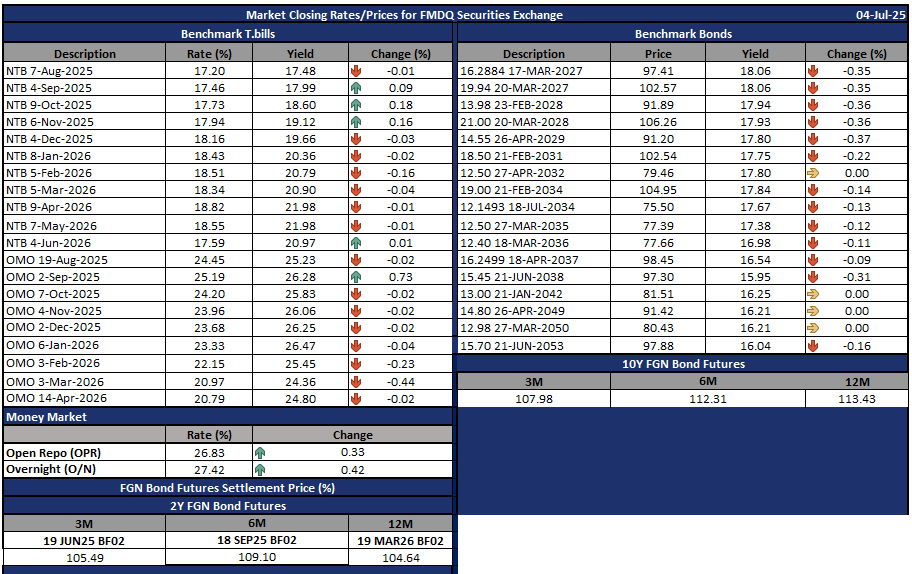The height and width of the screenshot is (574, 912).
Task: Select the Benchmark Bonds section header
Action: pos(683,34)
